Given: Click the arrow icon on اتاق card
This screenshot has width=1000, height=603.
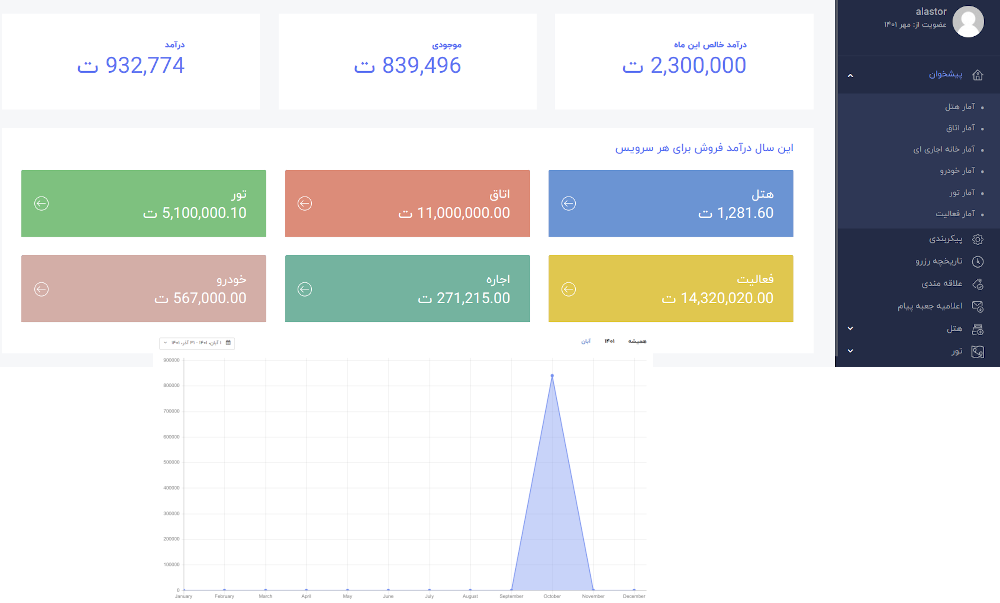Looking at the screenshot, I should pyautogui.click(x=306, y=203).
